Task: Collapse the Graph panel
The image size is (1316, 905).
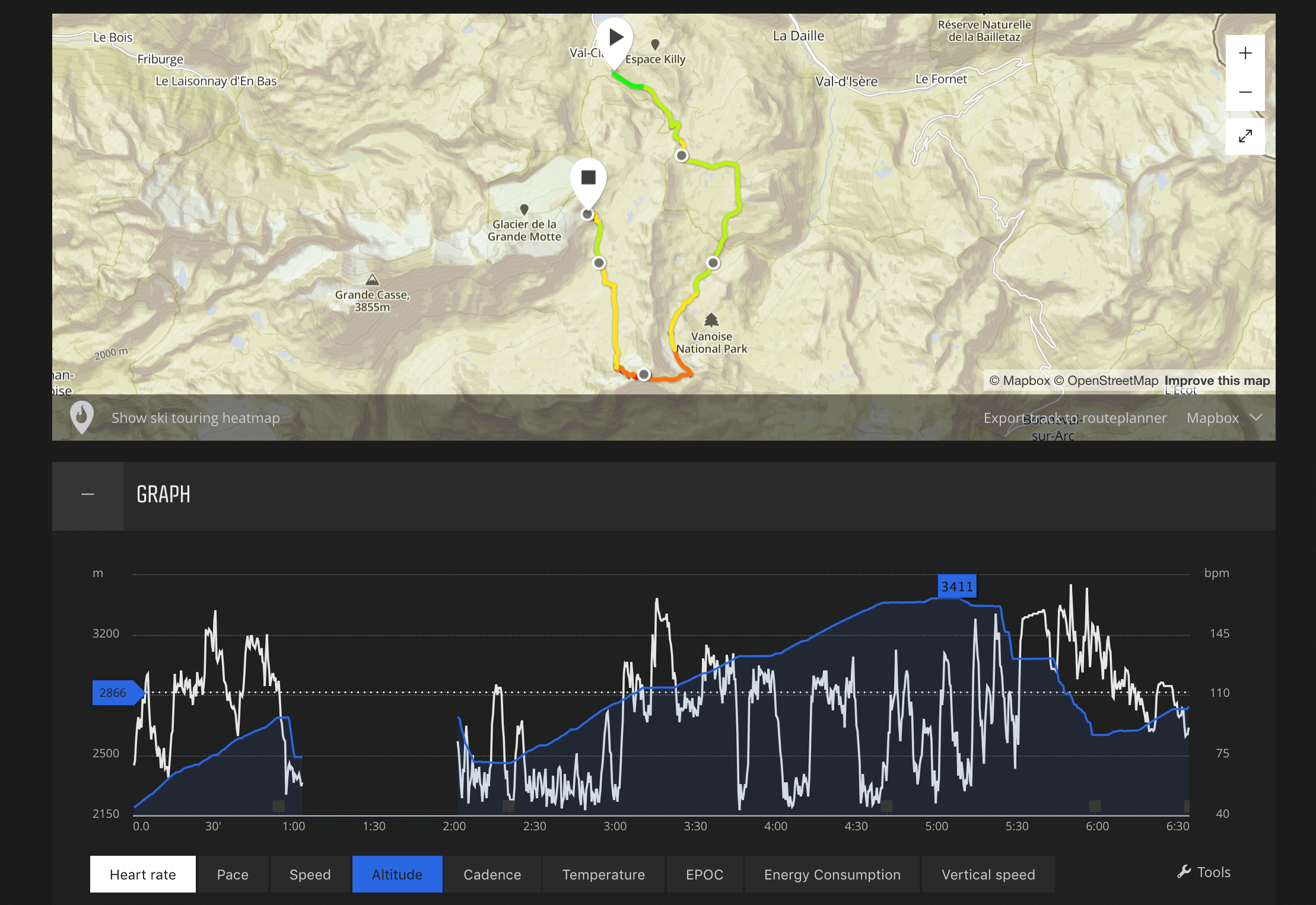Action: [x=88, y=492]
